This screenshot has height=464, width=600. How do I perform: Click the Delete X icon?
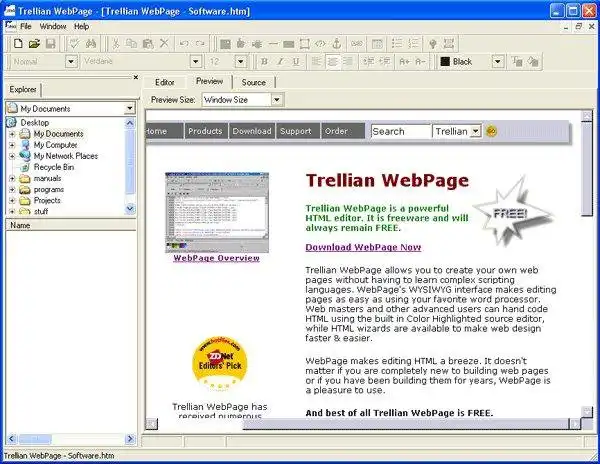[x=164, y=43]
